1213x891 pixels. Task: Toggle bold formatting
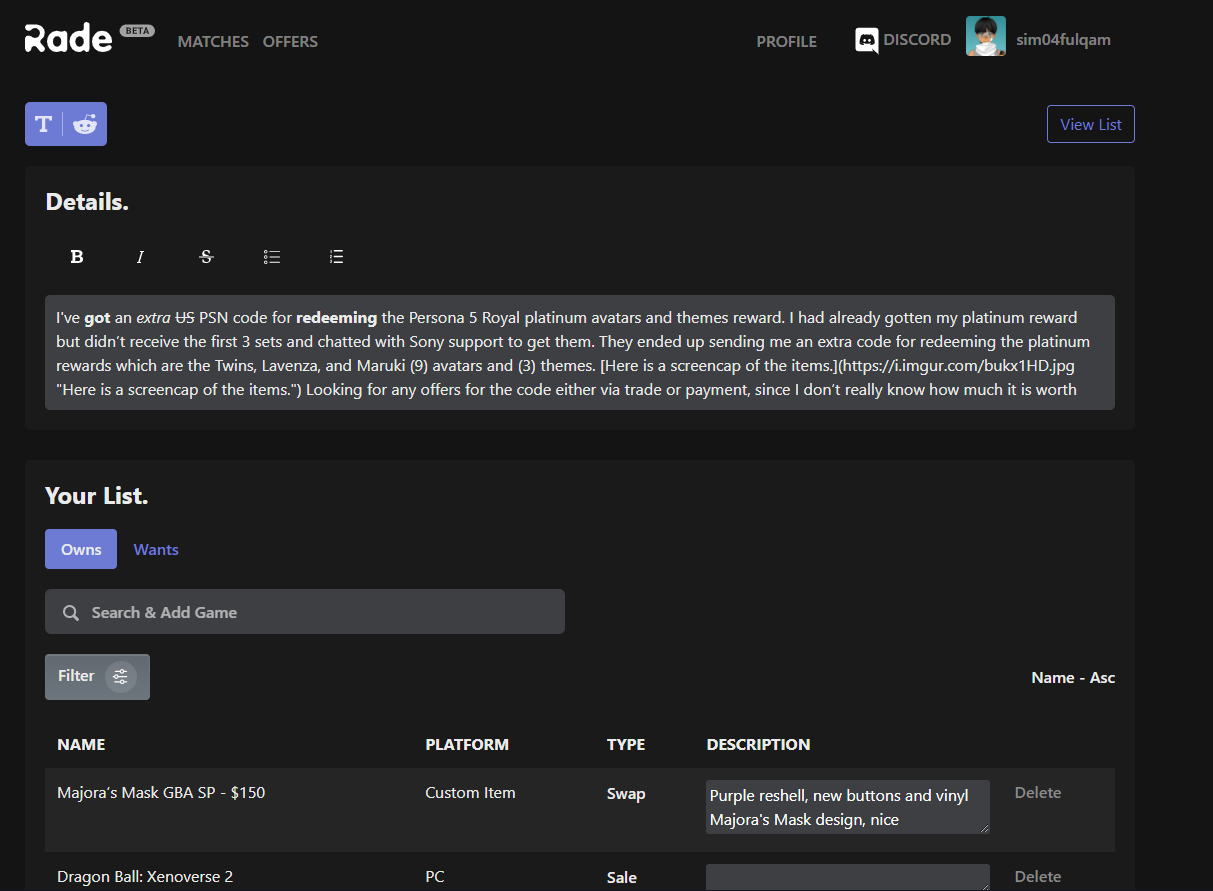pyautogui.click(x=77, y=257)
